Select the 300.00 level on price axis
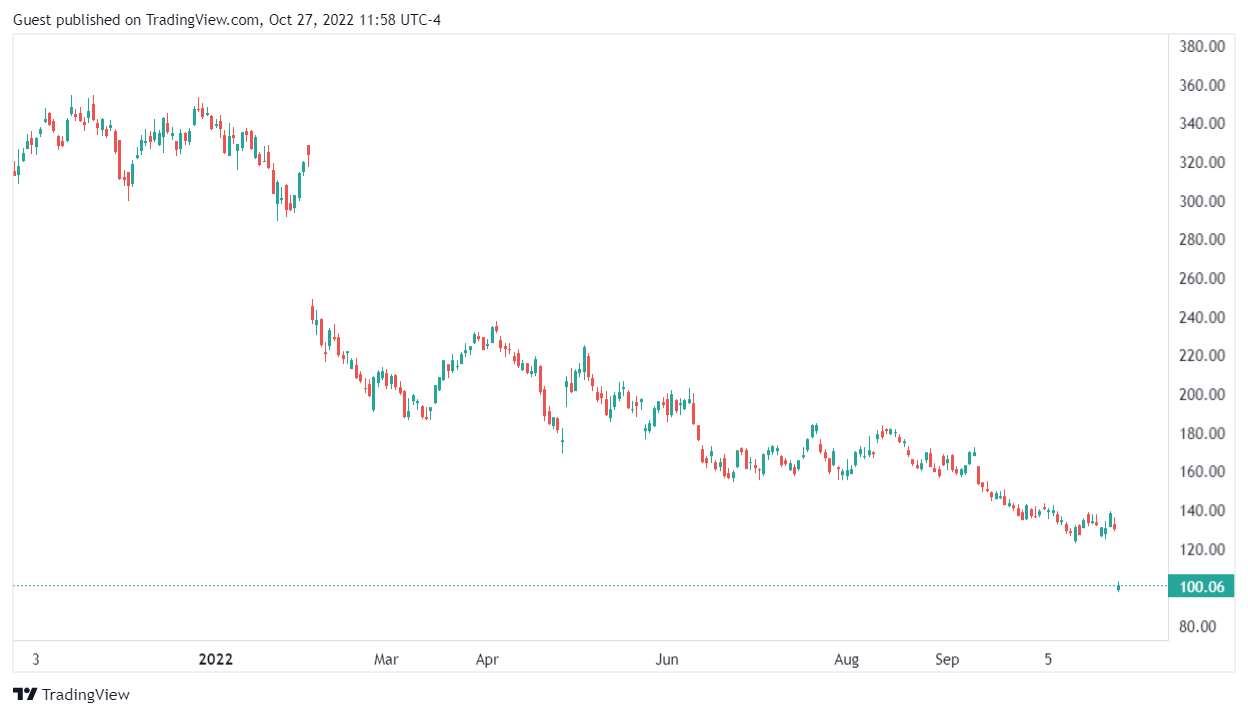 tap(1202, 201)
